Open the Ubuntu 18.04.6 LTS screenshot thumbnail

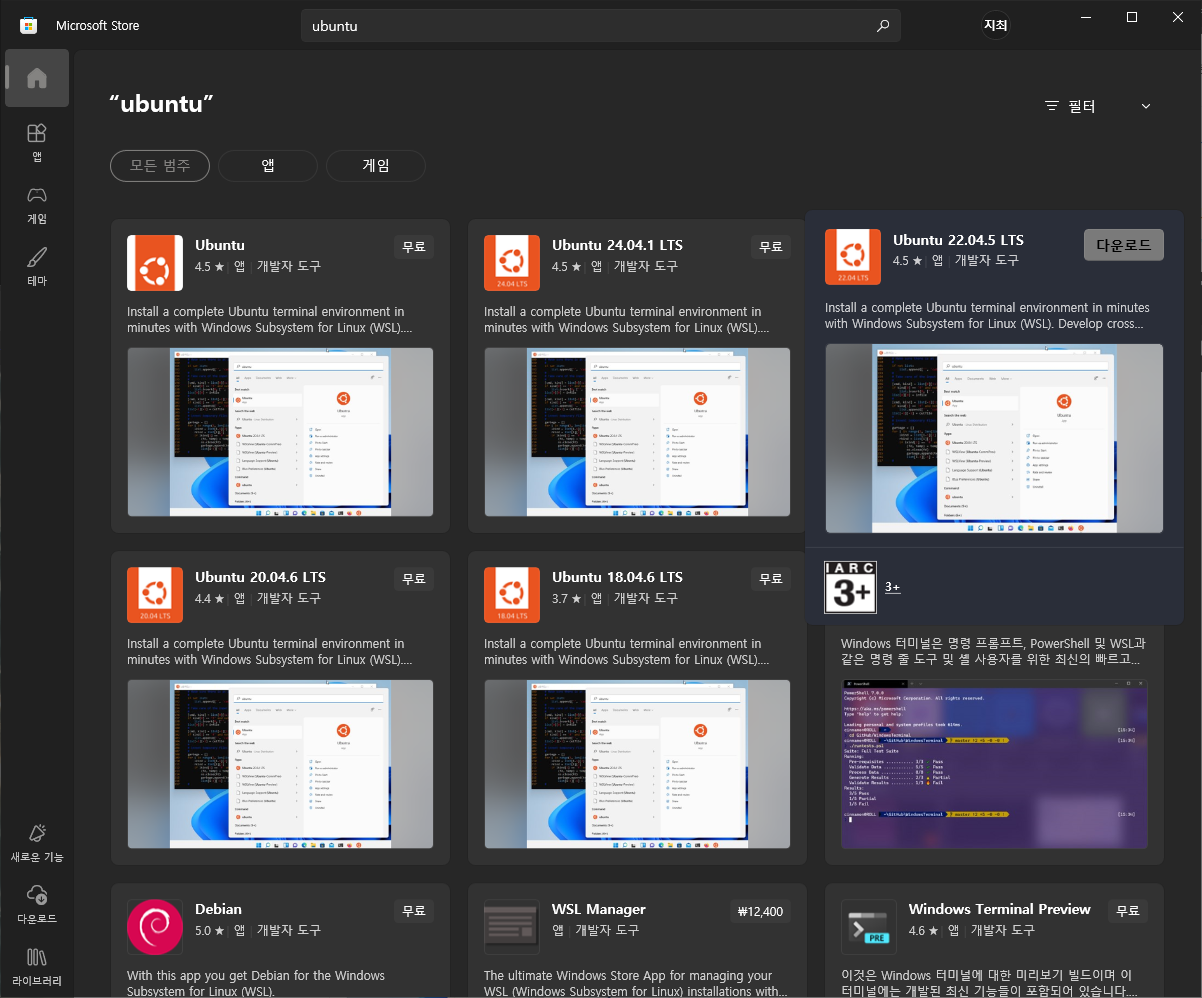point(637,764)
